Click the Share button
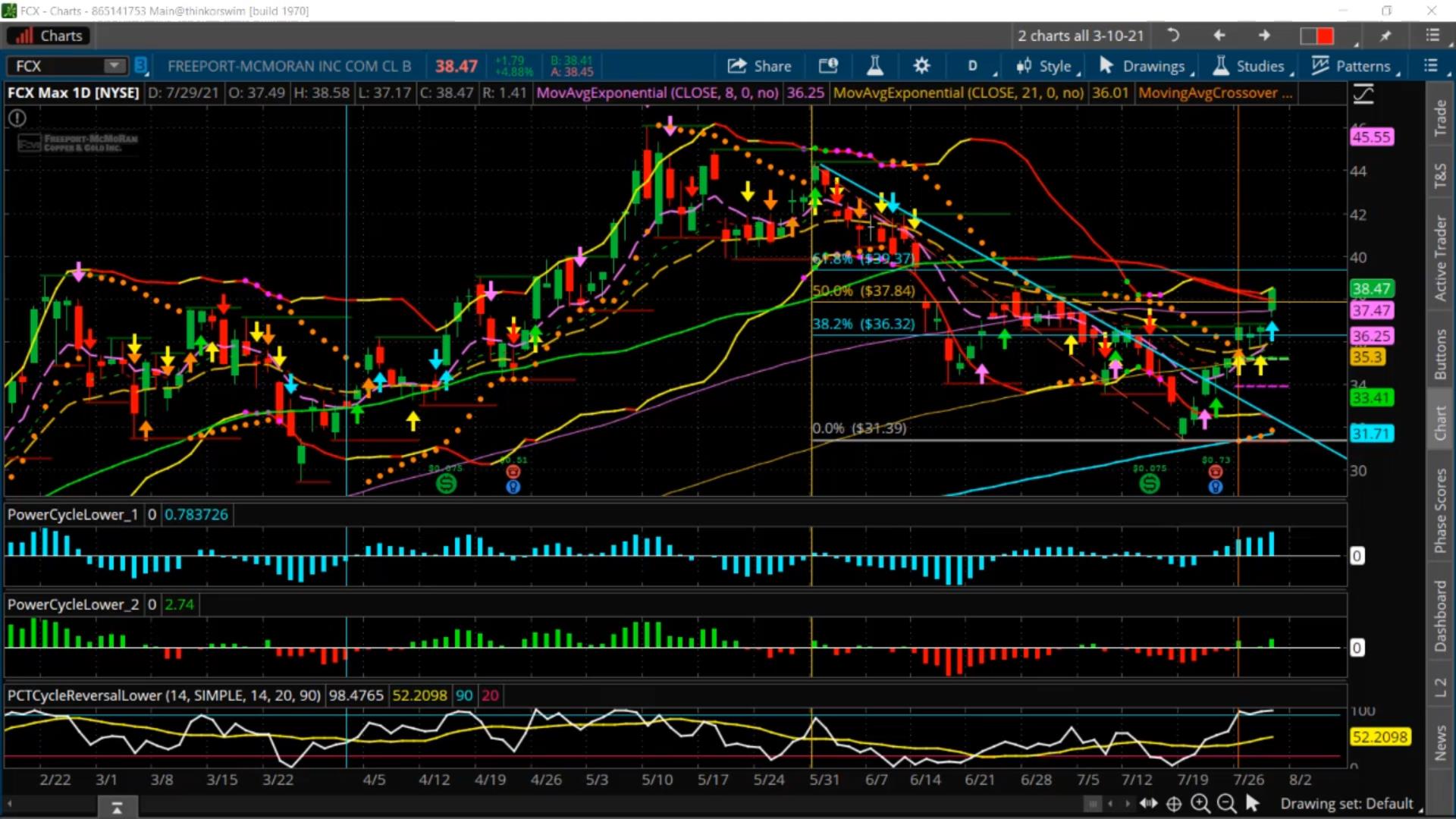Image resolution: width=1456 pixels, height=819 pixels. pos(760,66)
